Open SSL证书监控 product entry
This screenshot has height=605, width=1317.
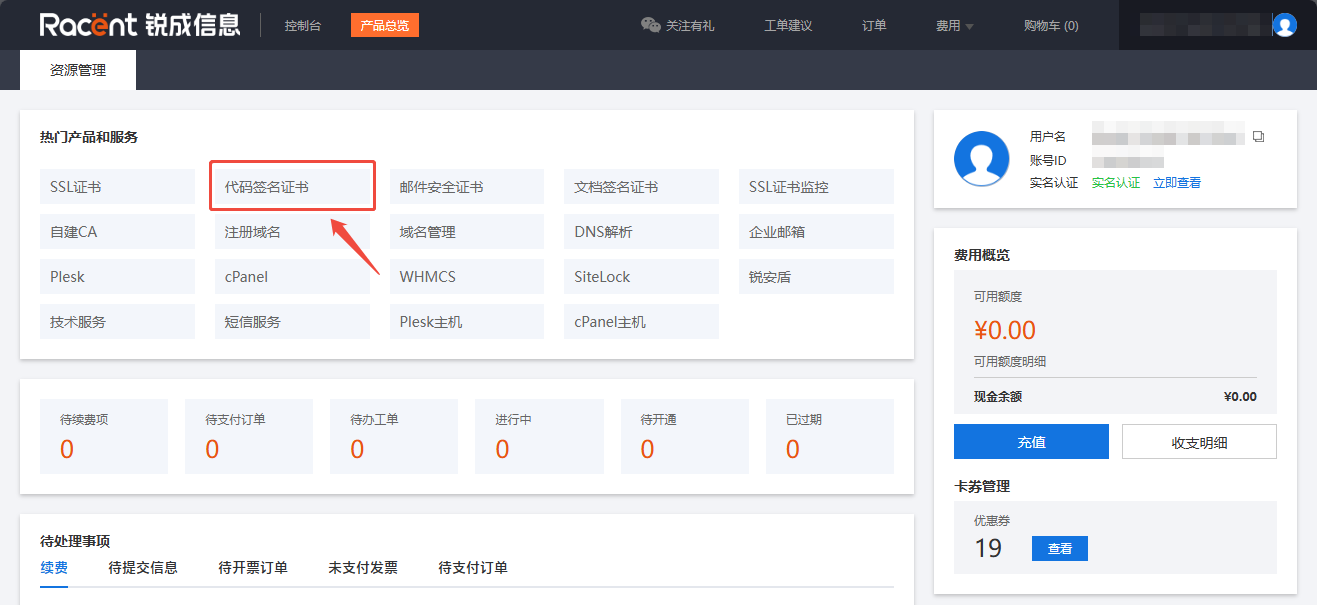(x=815, y=186)
